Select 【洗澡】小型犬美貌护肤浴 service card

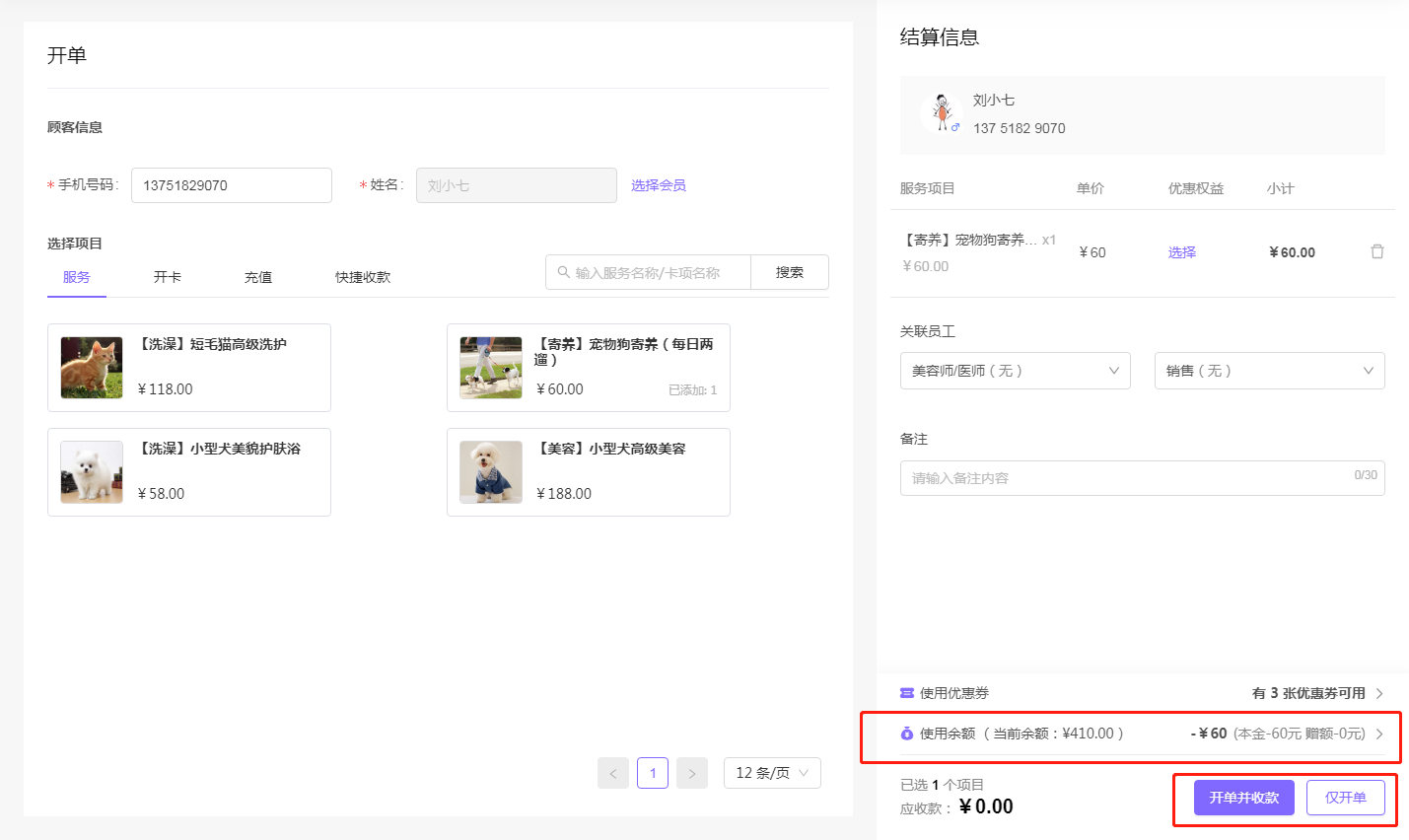pos(189,472)
